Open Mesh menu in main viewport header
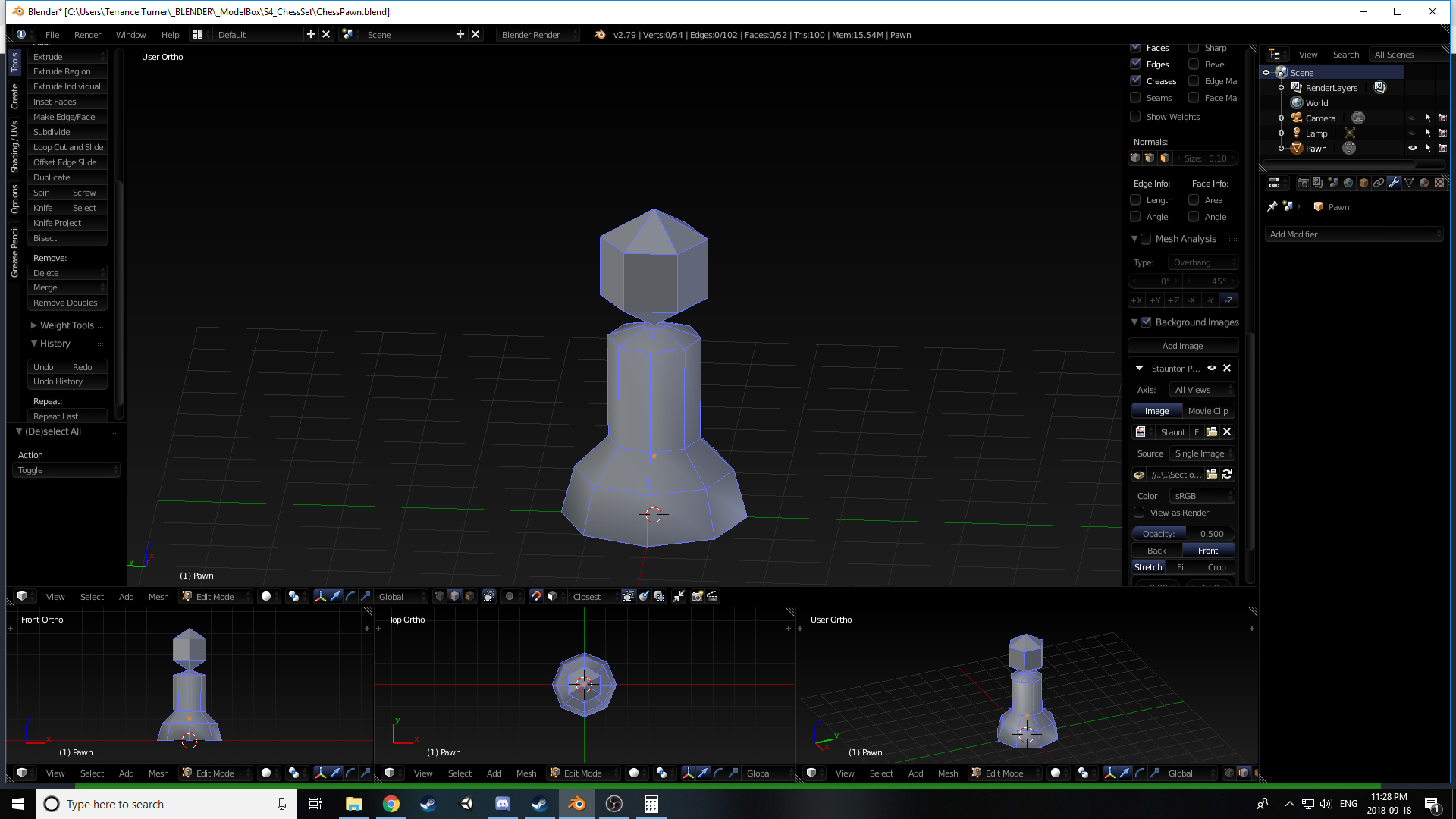This screenshot has height=819, width=1456. pyautogui.click(x=158, y=597)
